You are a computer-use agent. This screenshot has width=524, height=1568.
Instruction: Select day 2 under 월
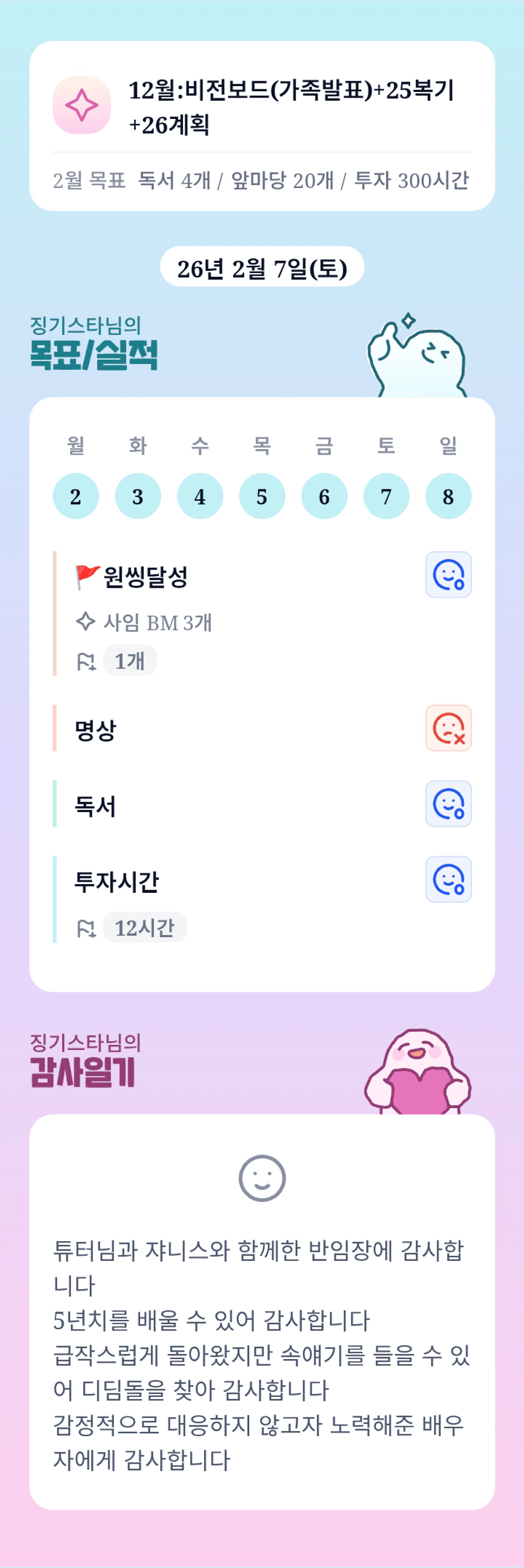pos(75,496)
